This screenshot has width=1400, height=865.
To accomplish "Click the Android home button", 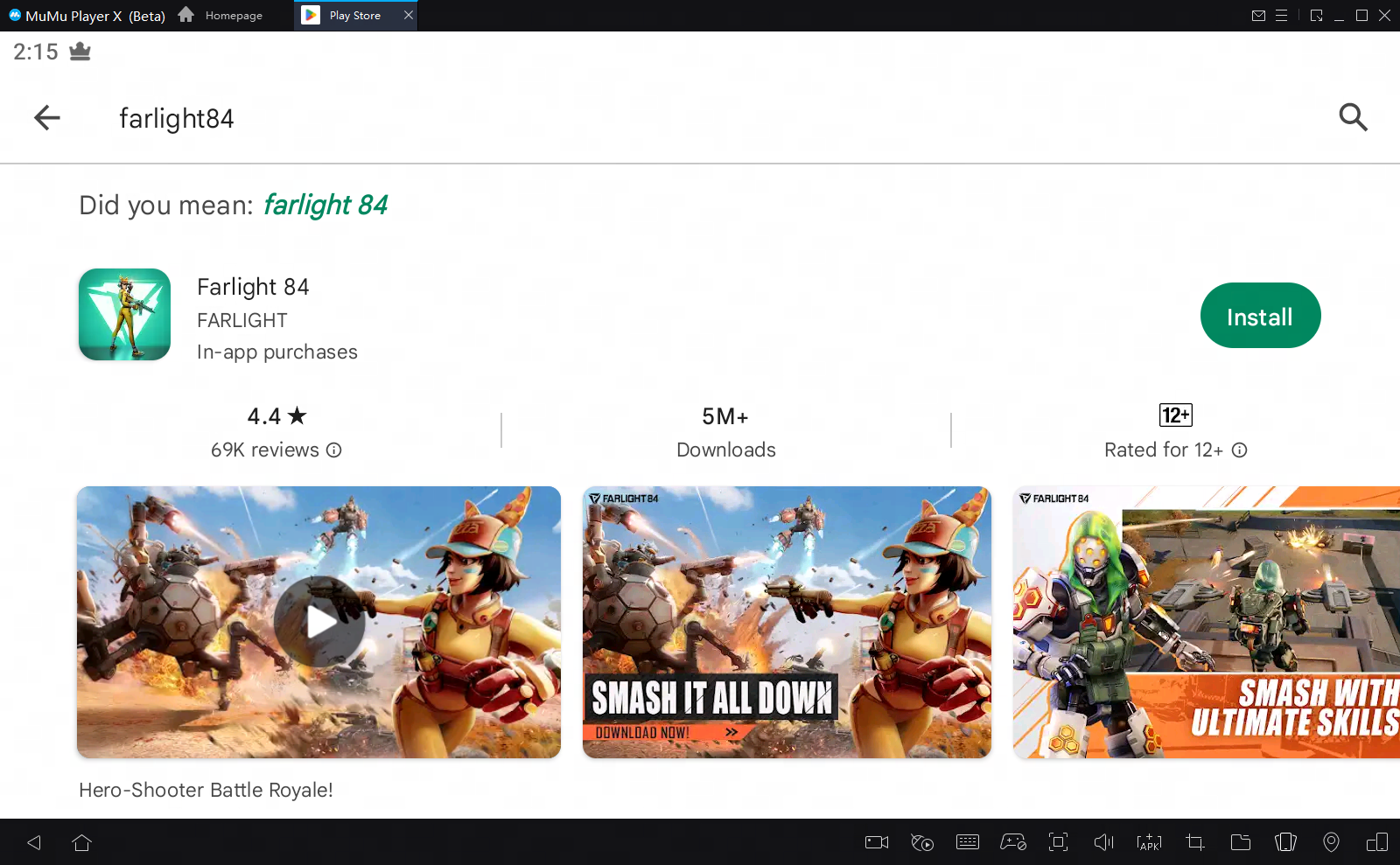I will [82, 842].
